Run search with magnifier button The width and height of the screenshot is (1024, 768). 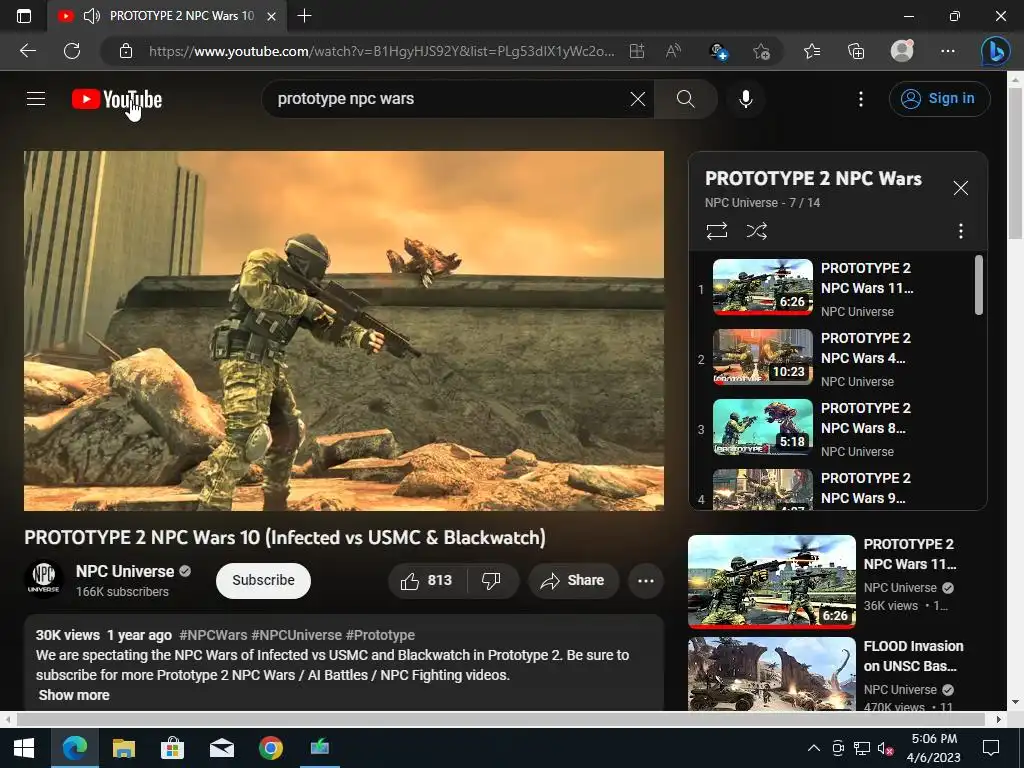point(685,99)
